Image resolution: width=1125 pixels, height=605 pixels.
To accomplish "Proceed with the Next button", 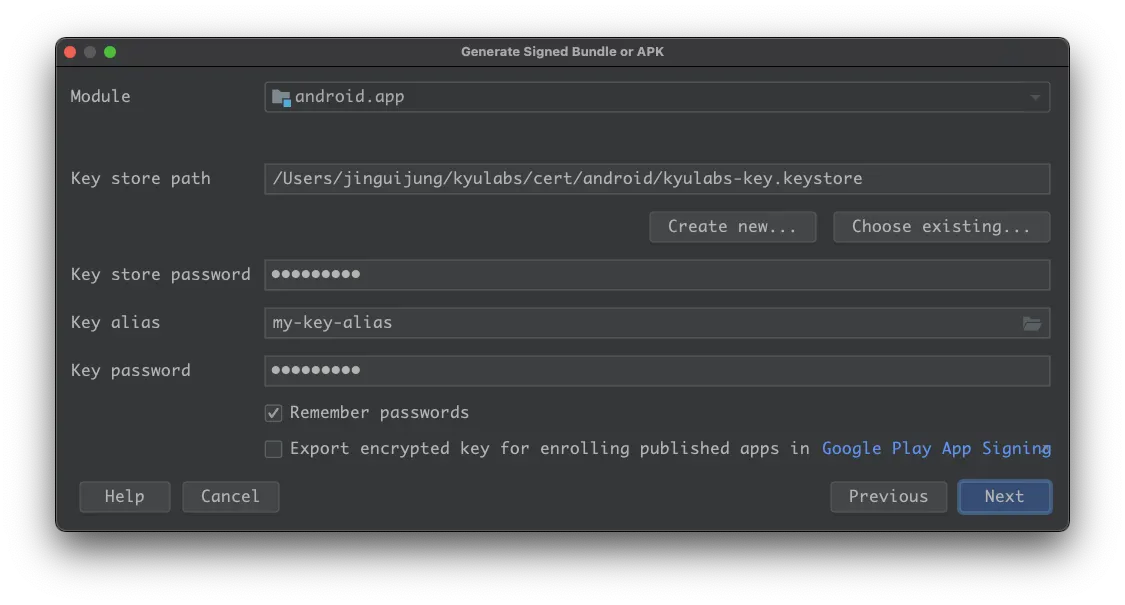I will [x=1004, y=497].
